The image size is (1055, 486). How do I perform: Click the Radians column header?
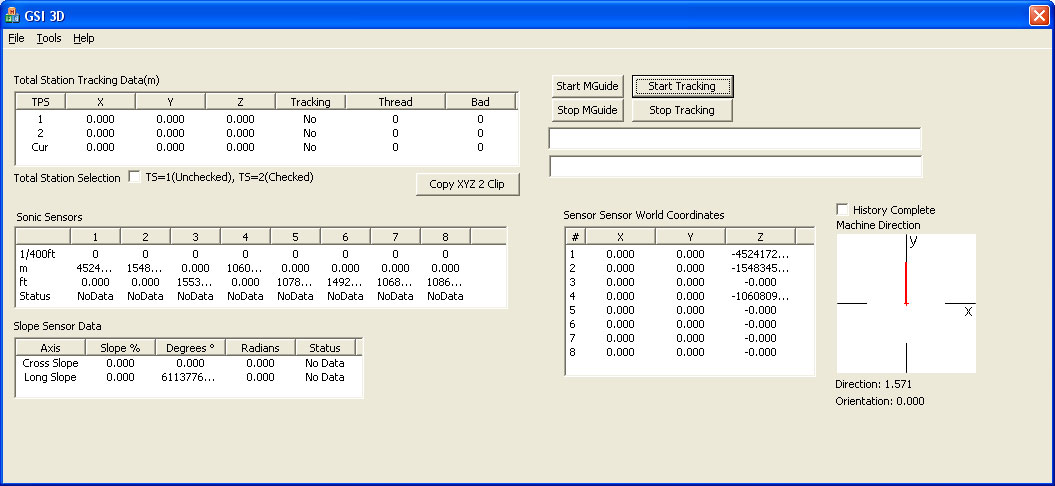click(x=260, y=348)
